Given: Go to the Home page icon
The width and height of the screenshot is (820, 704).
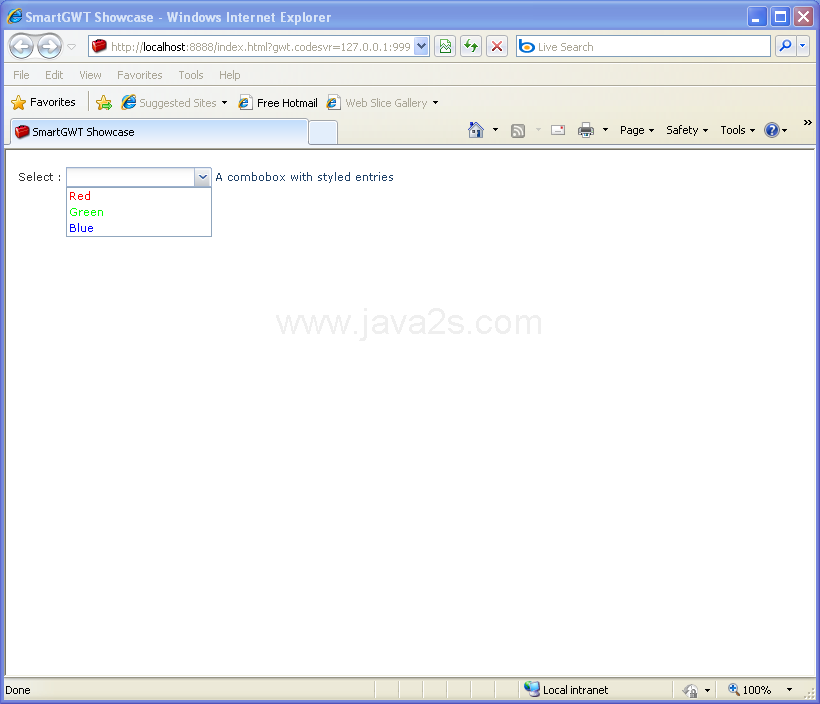Looking at the screenshot, I should coord(475,130).
